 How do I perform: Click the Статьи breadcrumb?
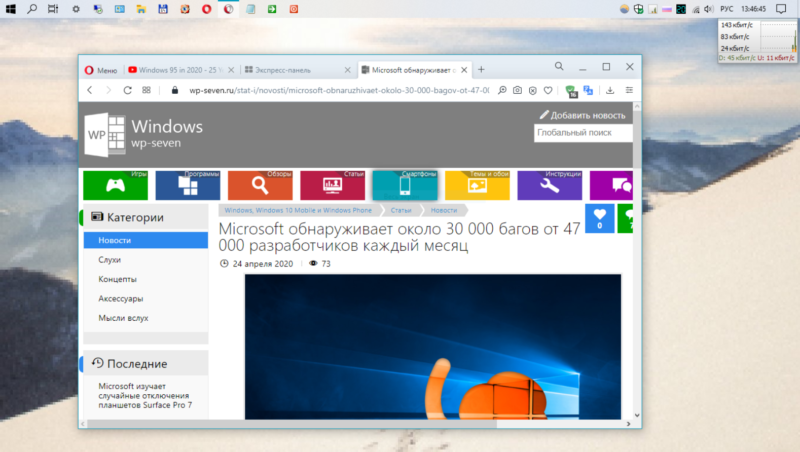coord(401,210)
